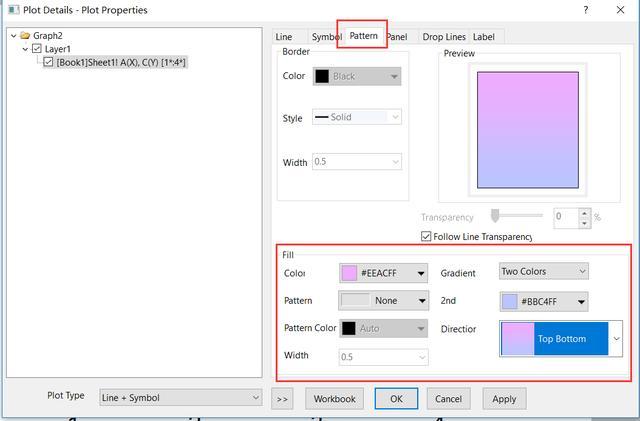Click the black Pattern Color swatch

[x=349, y=328]
